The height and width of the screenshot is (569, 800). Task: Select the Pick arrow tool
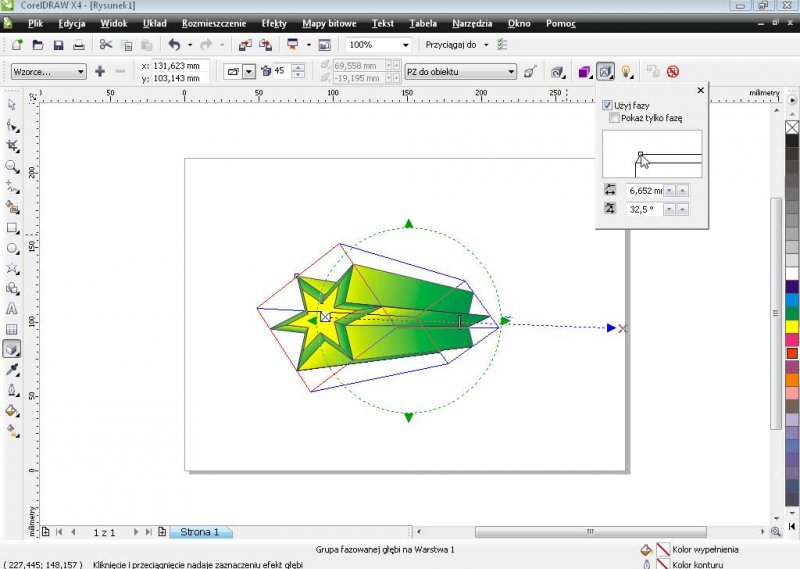[x=12, y=104]
